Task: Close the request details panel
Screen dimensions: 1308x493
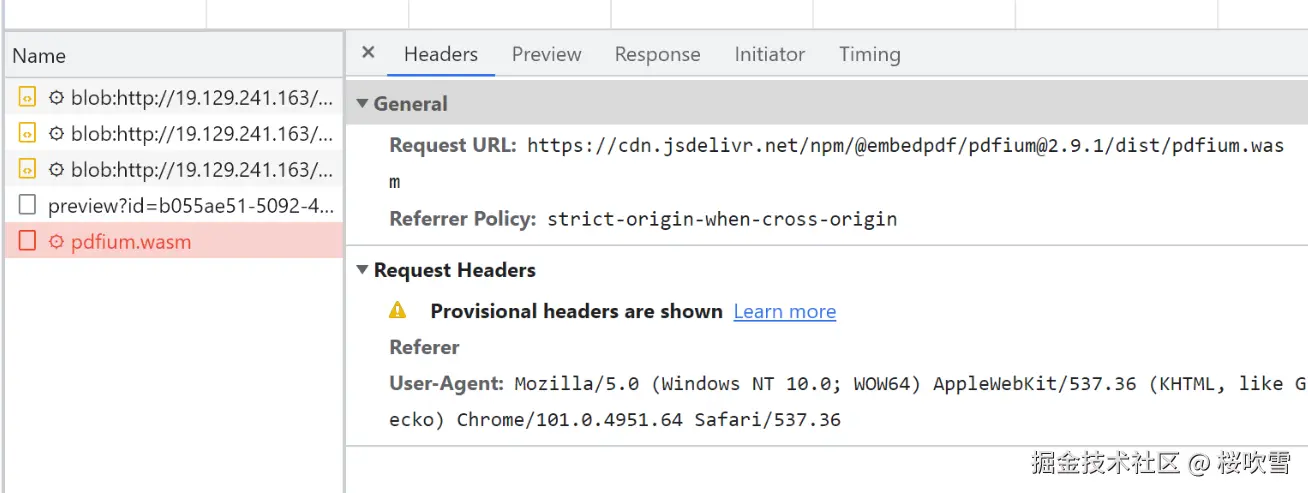Action: coord(368,53)
